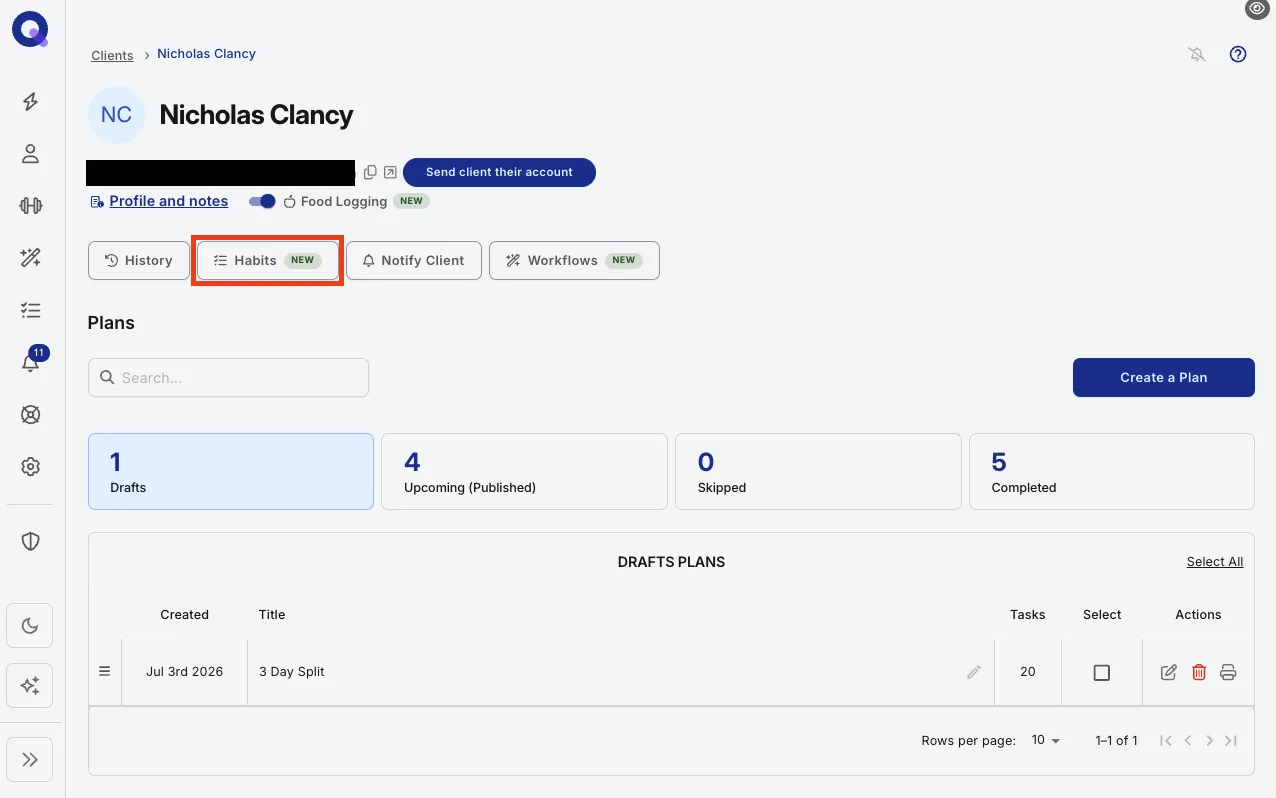Go to previous page arrow
The height and width of the screenshot is (798, 1276).
pos(1188,741)
